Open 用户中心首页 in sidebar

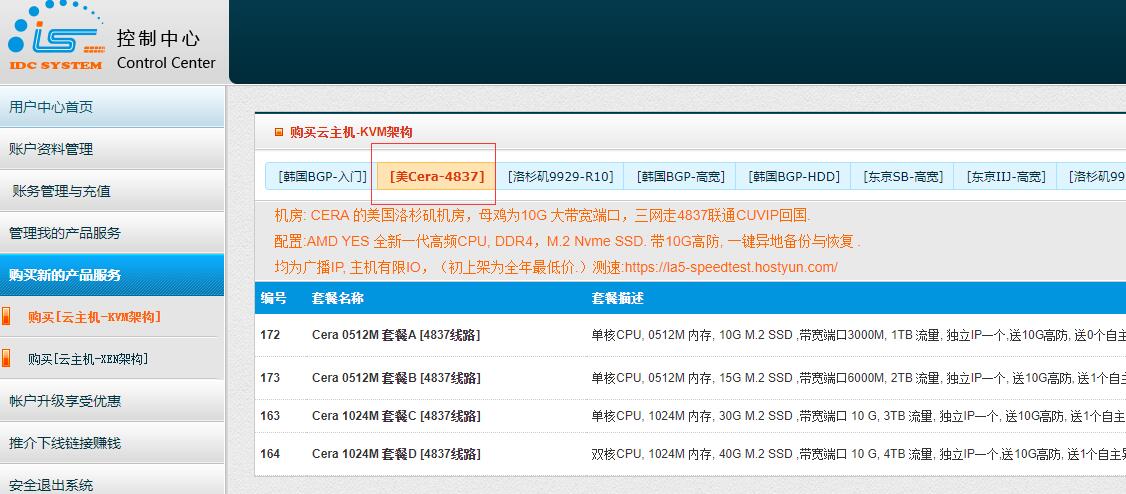pos(112,107)
